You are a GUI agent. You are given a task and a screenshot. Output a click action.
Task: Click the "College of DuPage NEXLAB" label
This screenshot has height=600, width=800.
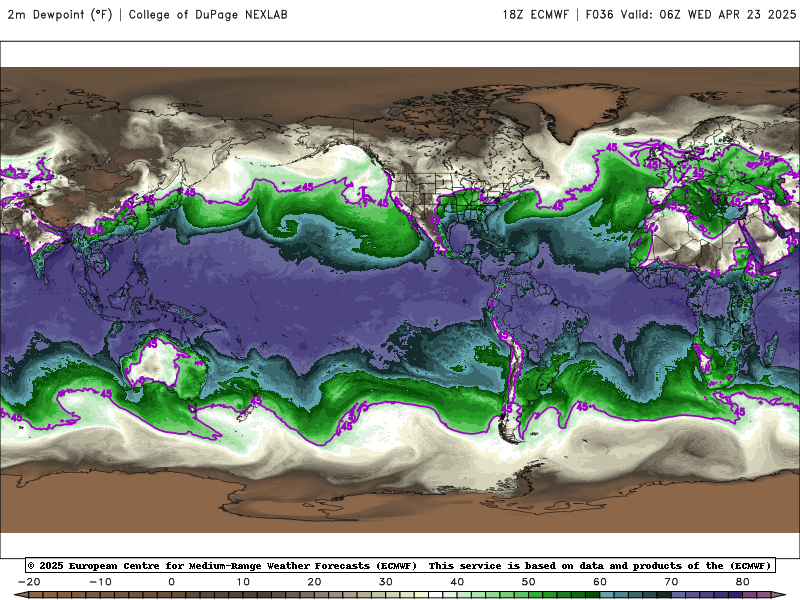click(x=208, y=14)
